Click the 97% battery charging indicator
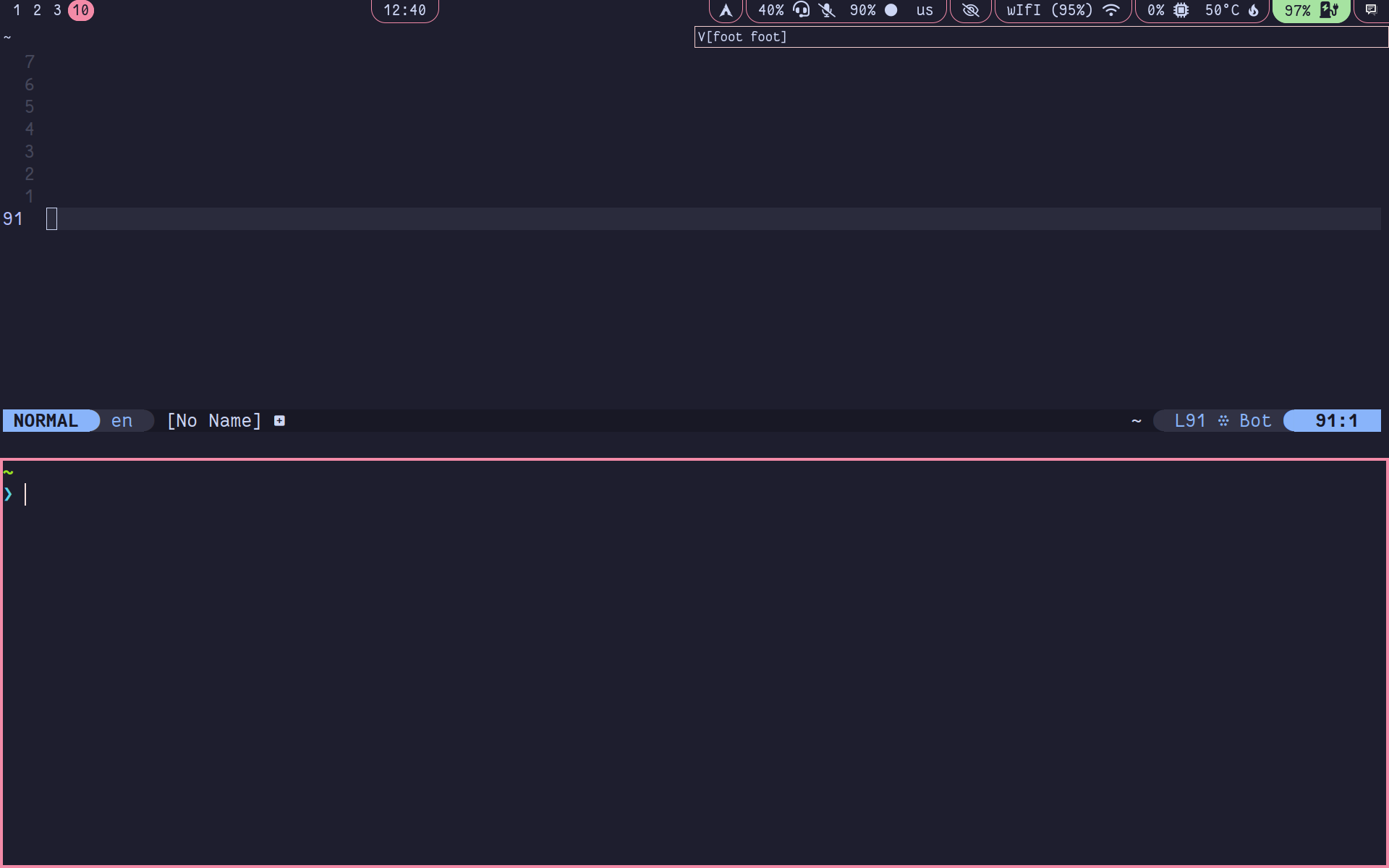Image resolution: width=1389 pixels, height=868 pixels. (1311, 10)
